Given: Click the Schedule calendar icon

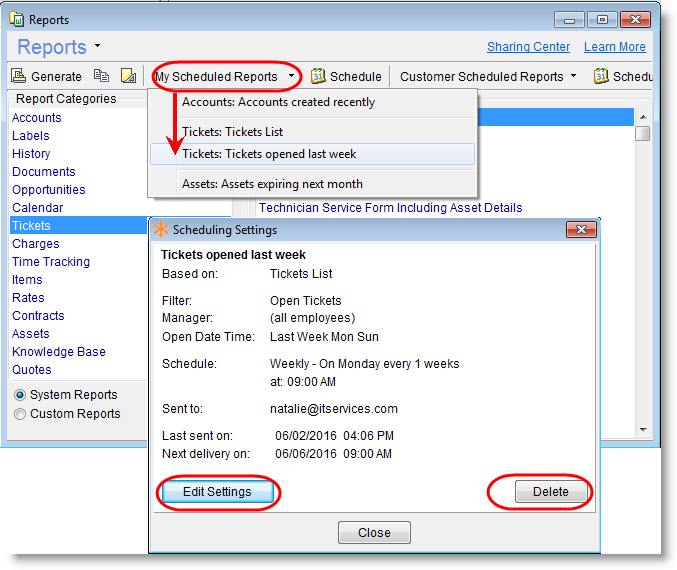Looking at the screenshot, I should 318,76.
